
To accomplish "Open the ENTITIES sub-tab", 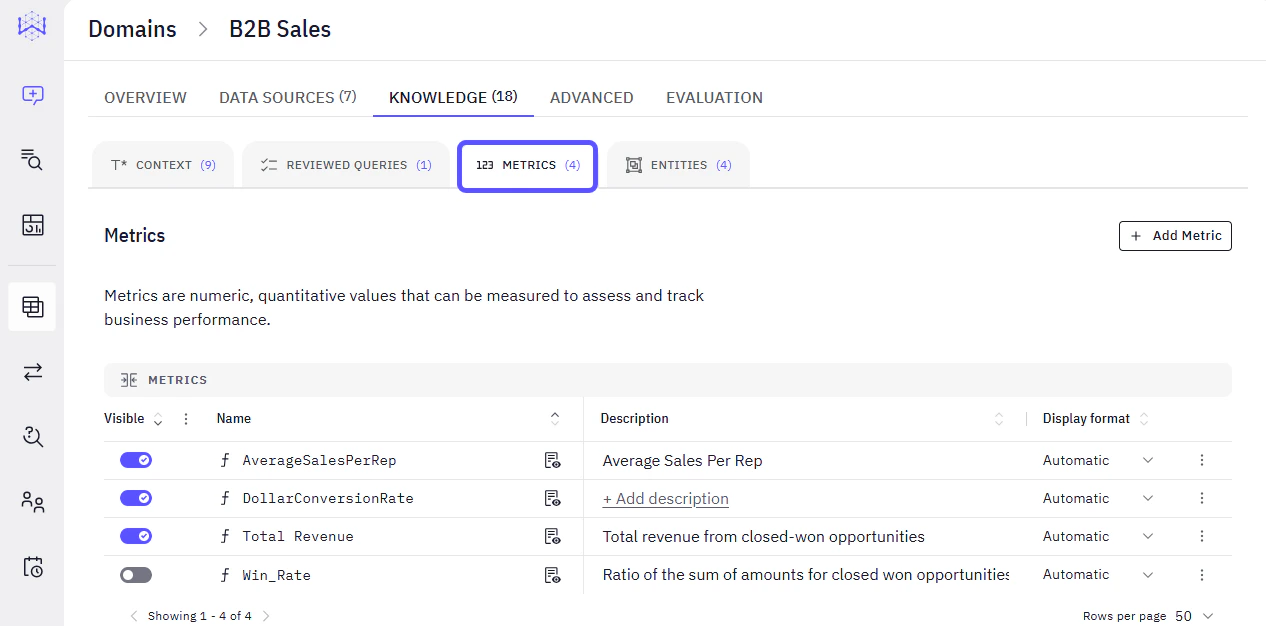I will point(678,164).
